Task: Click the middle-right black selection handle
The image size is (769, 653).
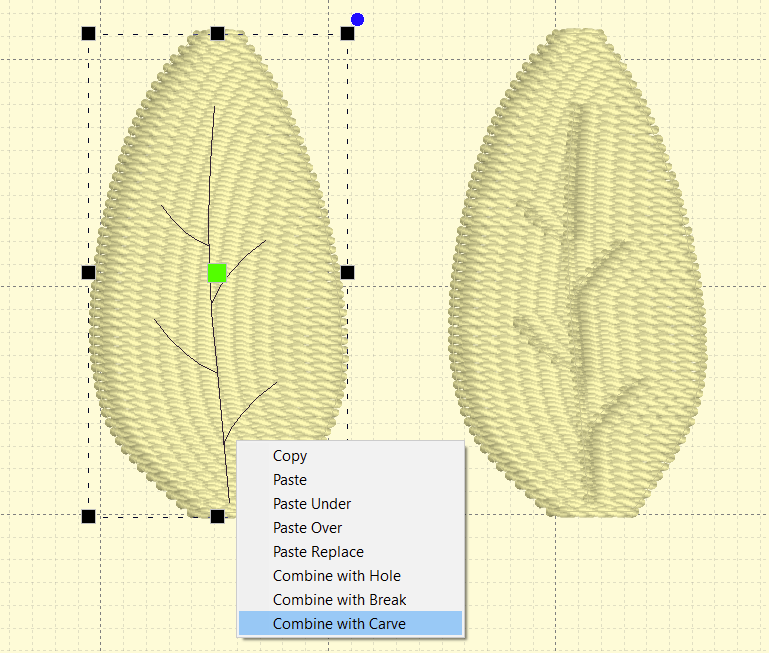Action: [347, 272]
